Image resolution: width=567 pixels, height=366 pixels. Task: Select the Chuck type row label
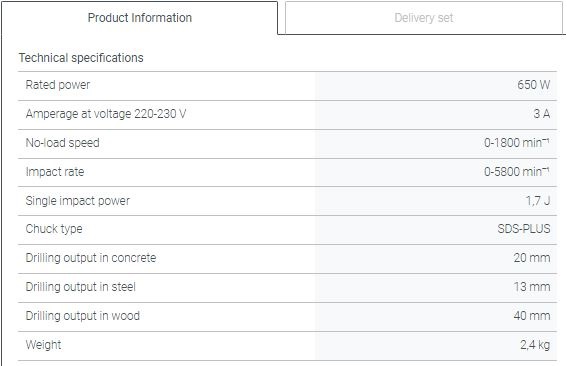pos(54,229)
